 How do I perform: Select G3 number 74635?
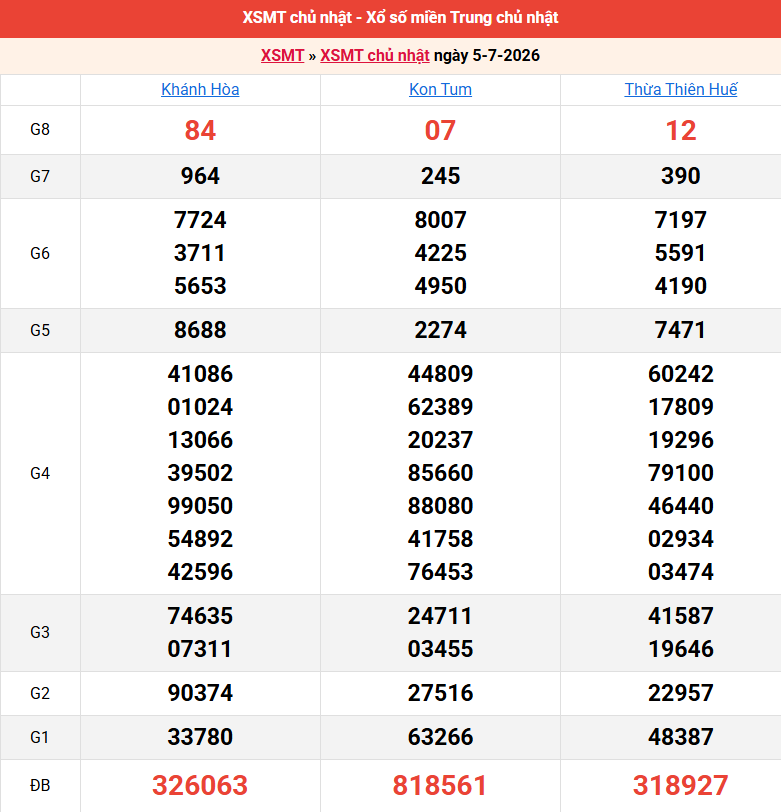[200, 616]
